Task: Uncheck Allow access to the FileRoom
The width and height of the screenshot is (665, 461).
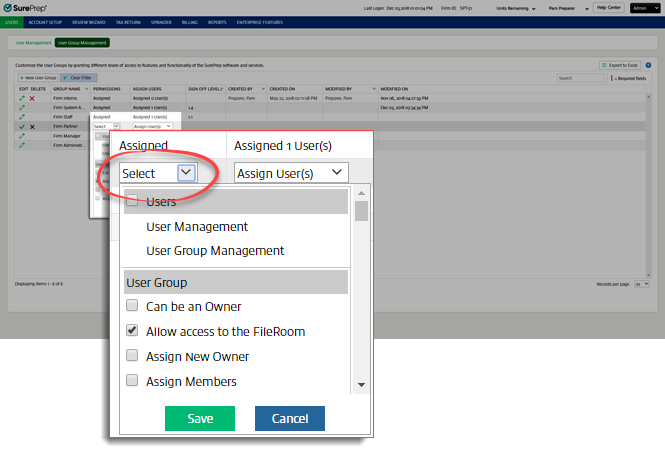Action: pos(132,331)
